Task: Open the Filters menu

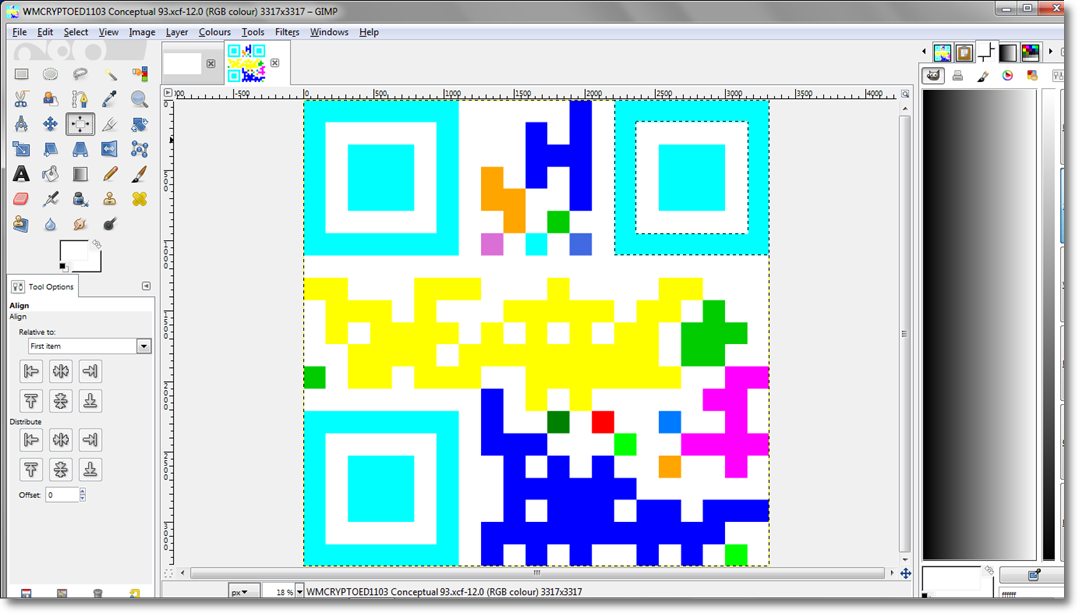Action: tap(287, 32)
